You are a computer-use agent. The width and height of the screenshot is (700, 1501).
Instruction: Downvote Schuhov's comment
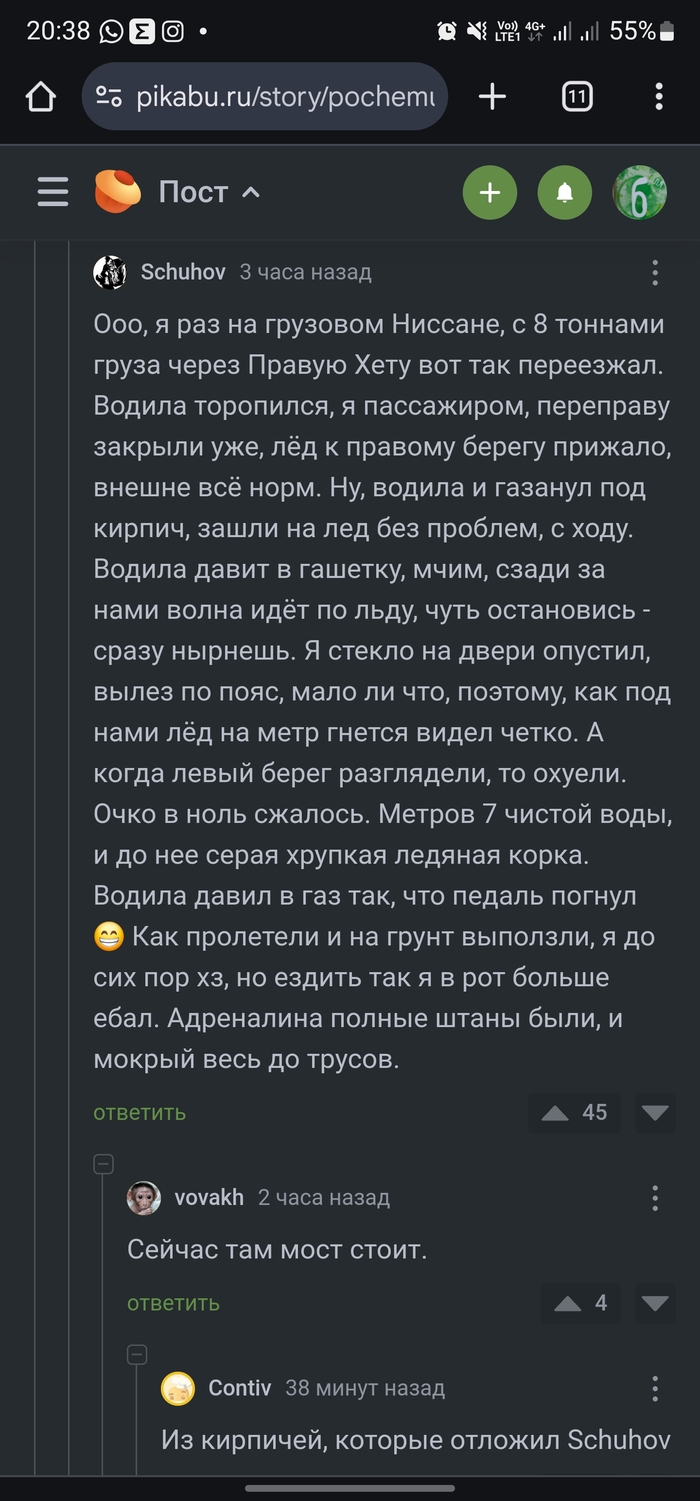click(655, 1112)
